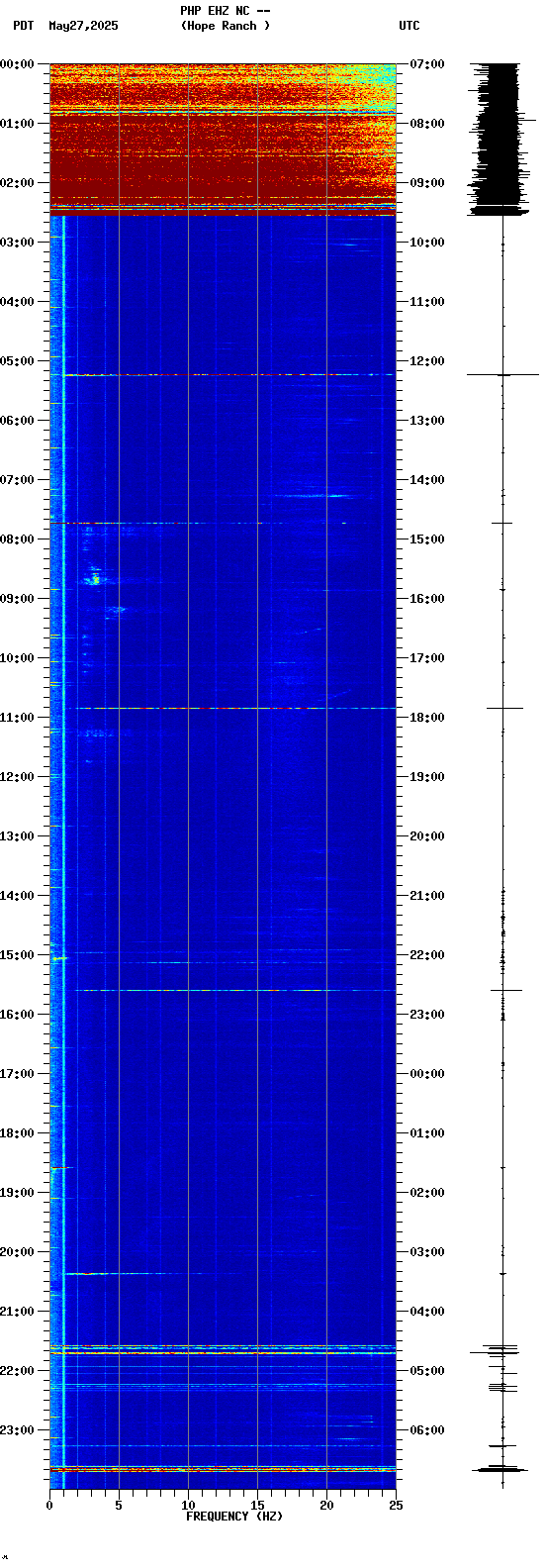
Task: Click the seismogram spike at 12:15 UTC
Action: pyautogui.click(x=502, y=375)
